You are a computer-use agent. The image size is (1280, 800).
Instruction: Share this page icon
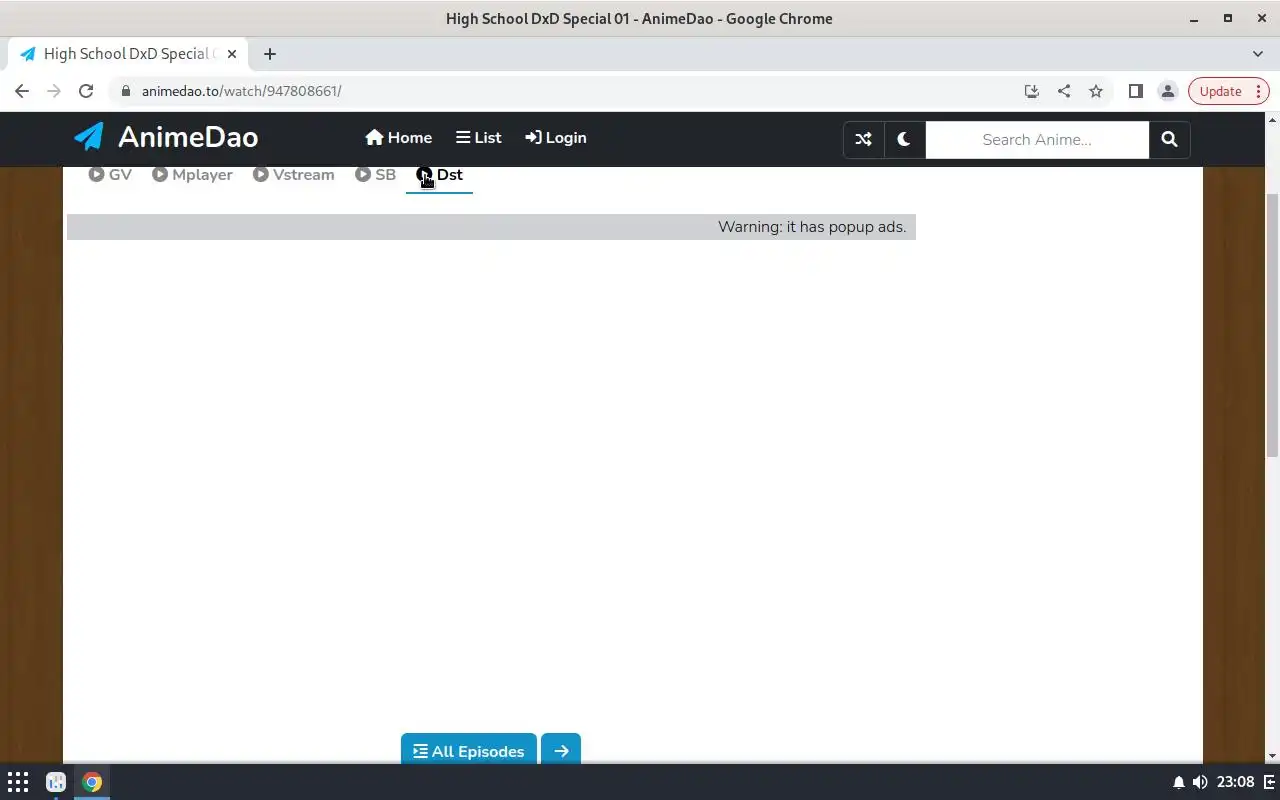(x=1064, y=91)
